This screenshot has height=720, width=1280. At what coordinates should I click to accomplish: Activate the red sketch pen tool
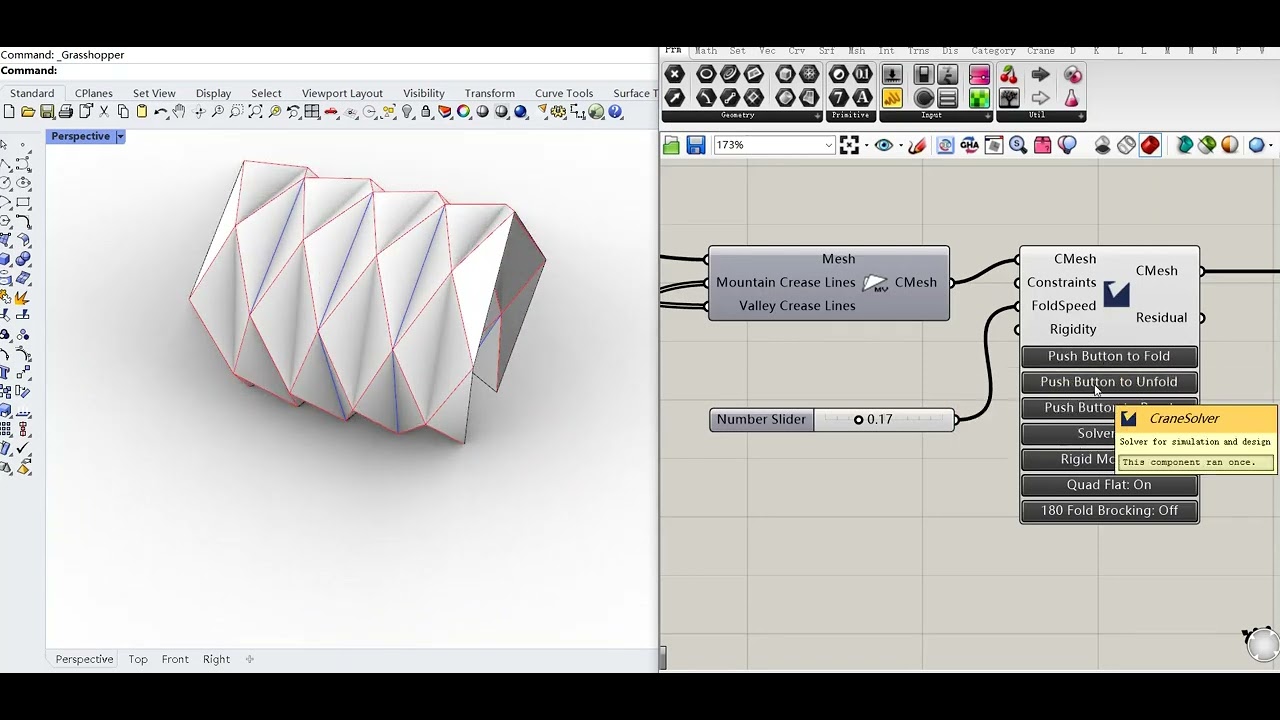point(916,146)
